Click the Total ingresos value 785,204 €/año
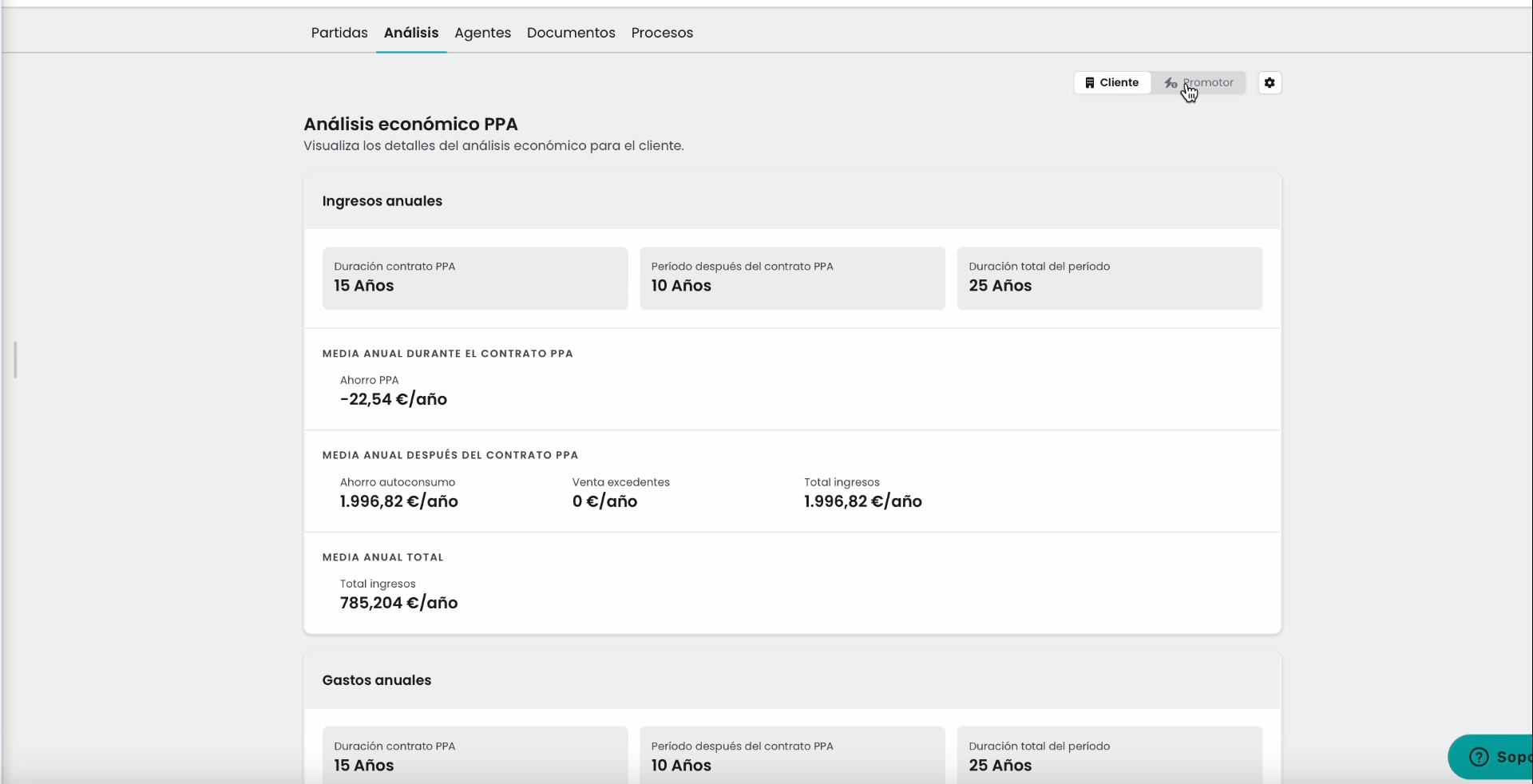The height and width of the screenshot is (784, 1533). tap(399, 603)
